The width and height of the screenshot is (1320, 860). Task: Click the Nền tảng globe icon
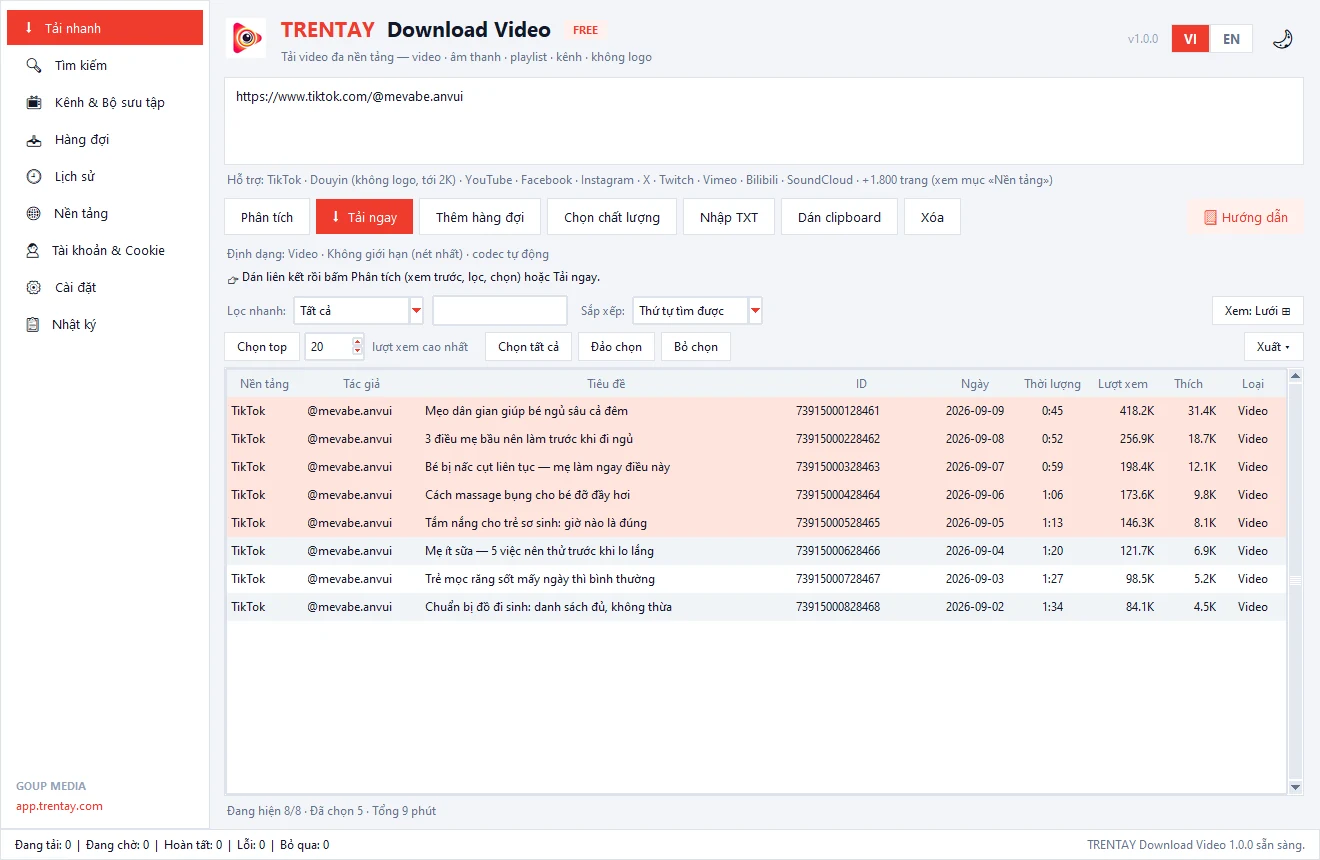coord(33,213)
